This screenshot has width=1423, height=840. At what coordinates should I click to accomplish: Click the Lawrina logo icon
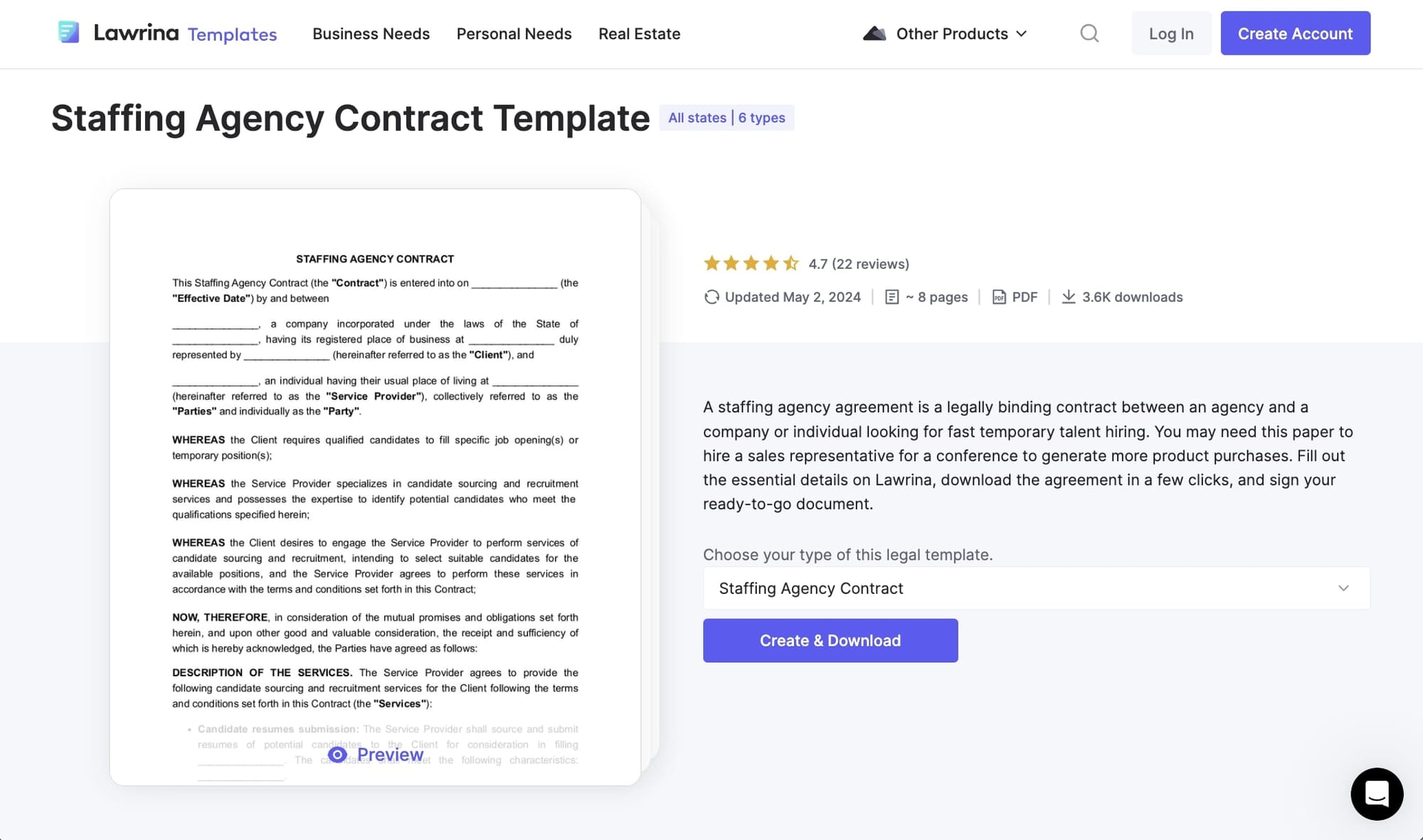click(x=70, y=32)
